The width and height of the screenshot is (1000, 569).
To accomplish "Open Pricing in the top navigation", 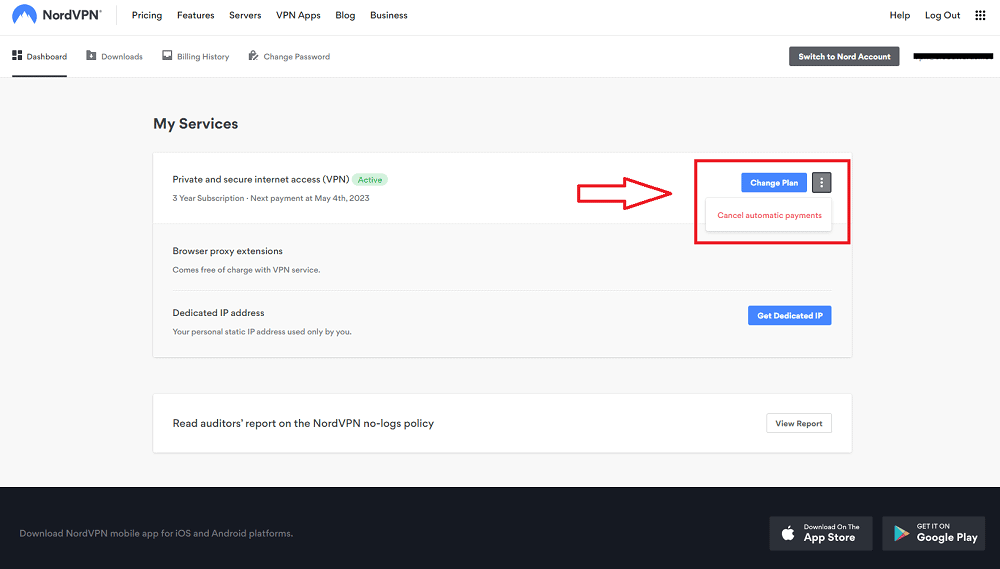I will [x=147, y=15].
